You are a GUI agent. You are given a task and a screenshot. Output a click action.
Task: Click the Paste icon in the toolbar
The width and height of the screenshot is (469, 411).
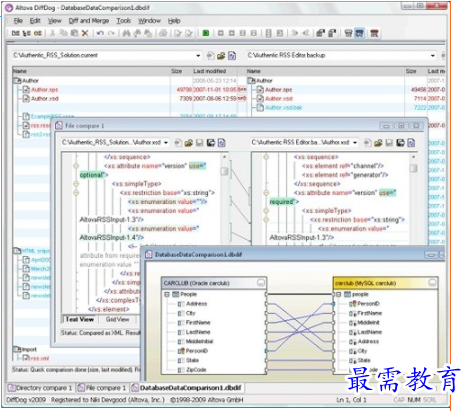pos(74,33)
